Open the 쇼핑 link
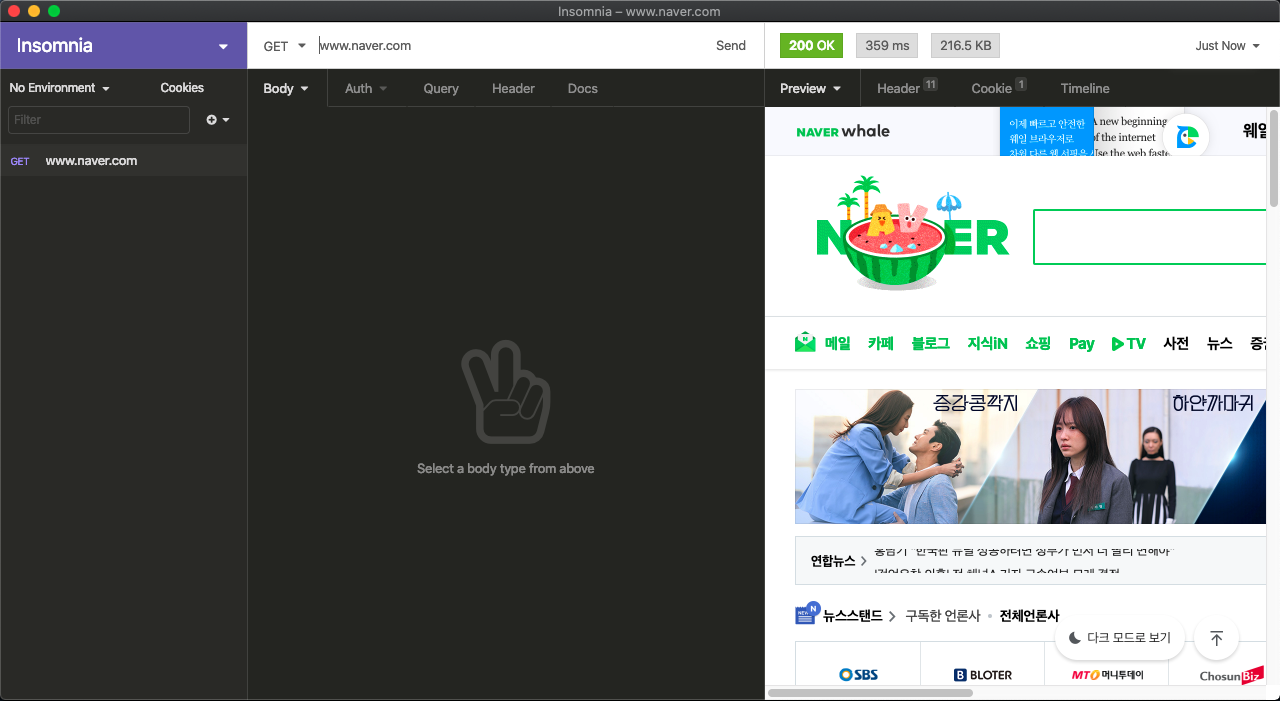The image size is (1280, 701). point(1038,343)
